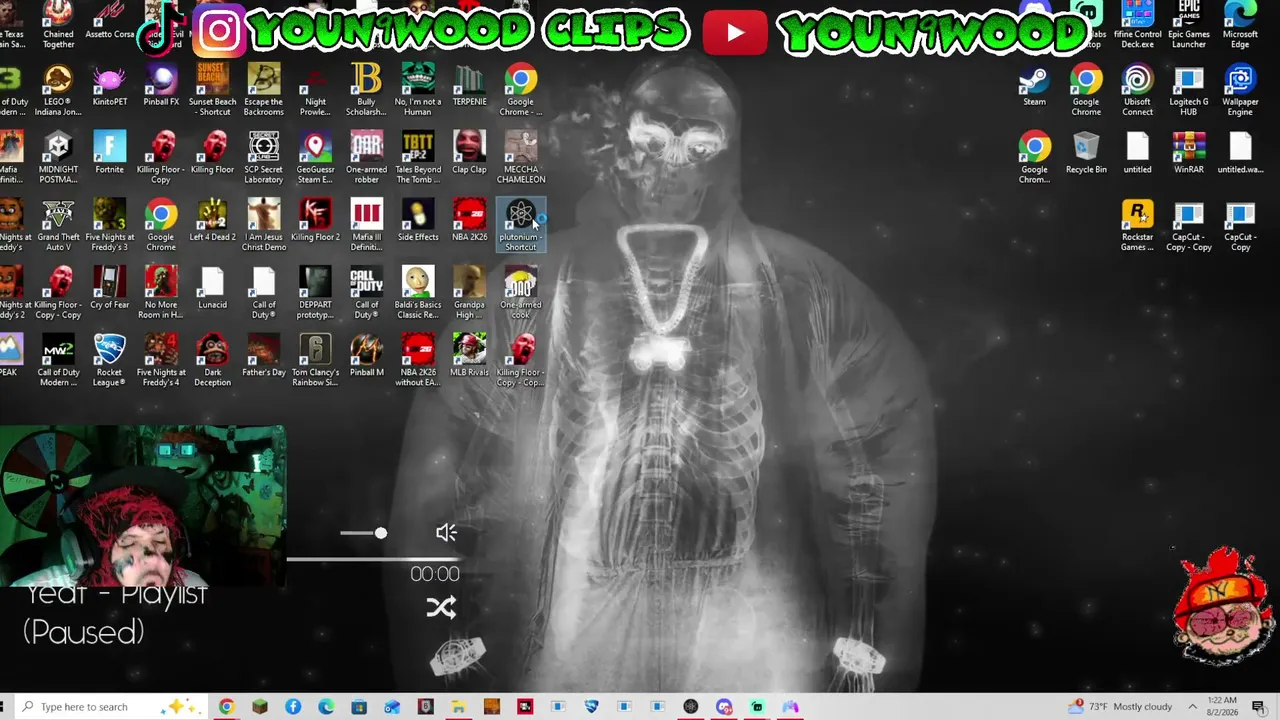Open the Grandpa High desktop icon

click(469, 294)
